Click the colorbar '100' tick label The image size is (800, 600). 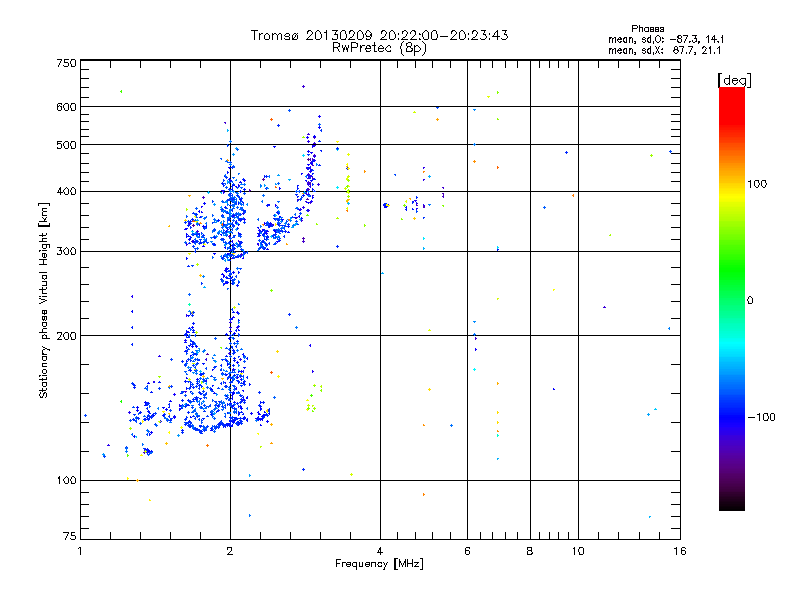tap(757, 184)
